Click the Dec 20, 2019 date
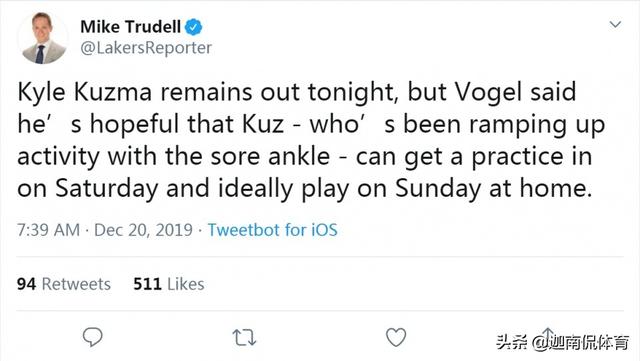The height and width of the screenshot is (361, 640). tap(143, 230)
